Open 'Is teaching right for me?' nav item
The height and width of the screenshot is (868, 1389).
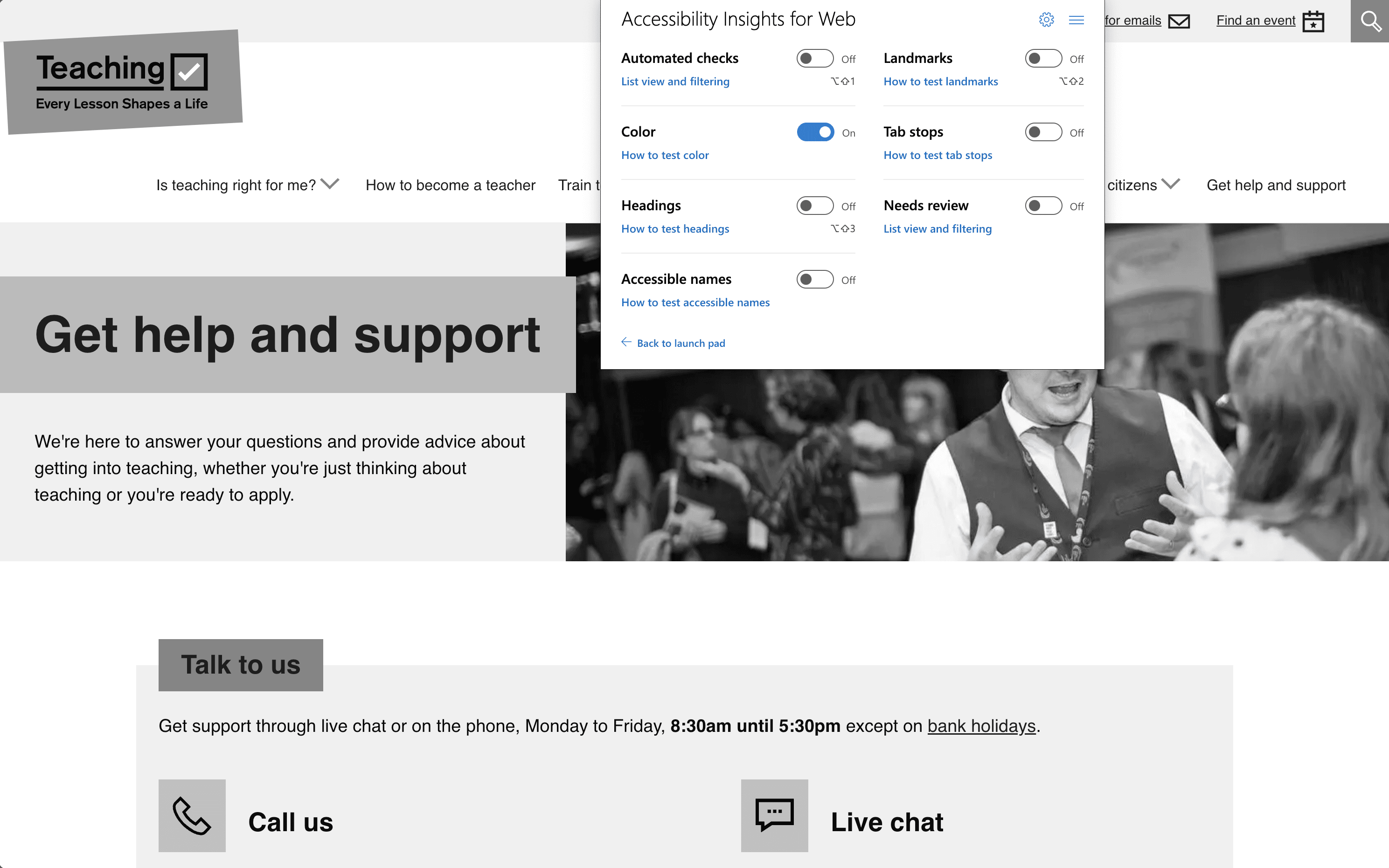(x=236, y=185)
